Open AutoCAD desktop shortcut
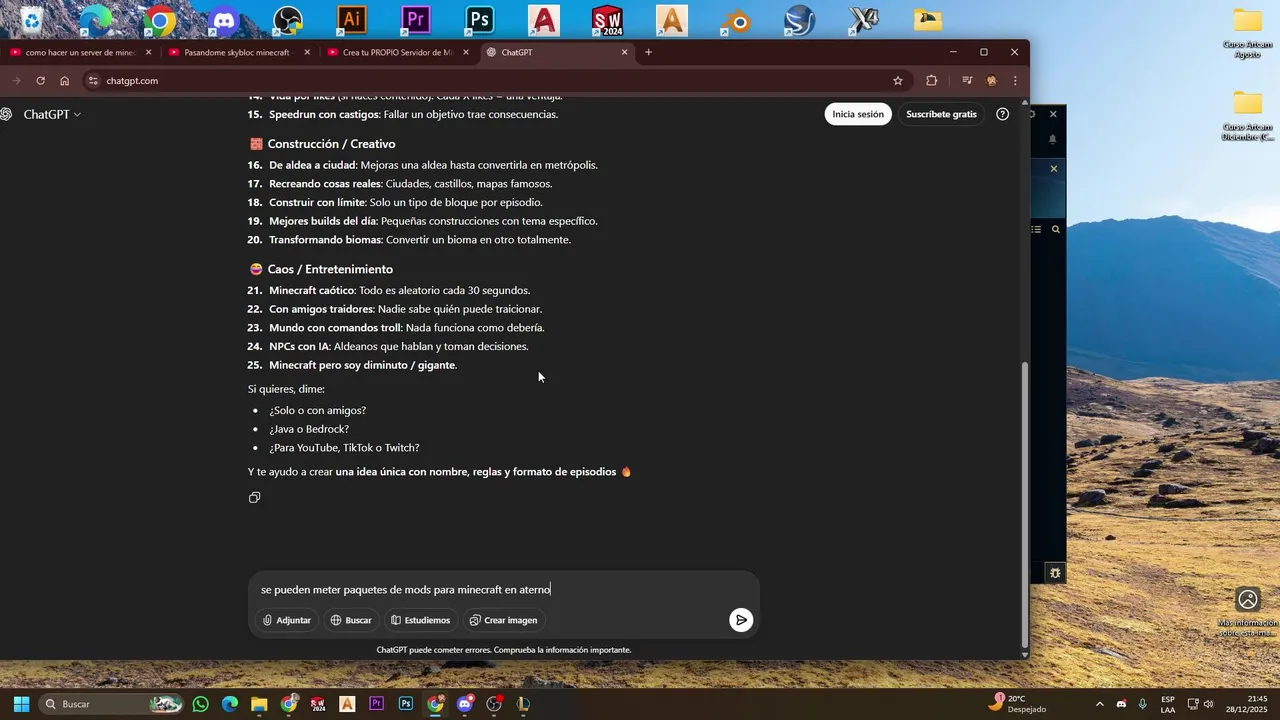This screenshot has height=720, width=1280. point(544,19)
